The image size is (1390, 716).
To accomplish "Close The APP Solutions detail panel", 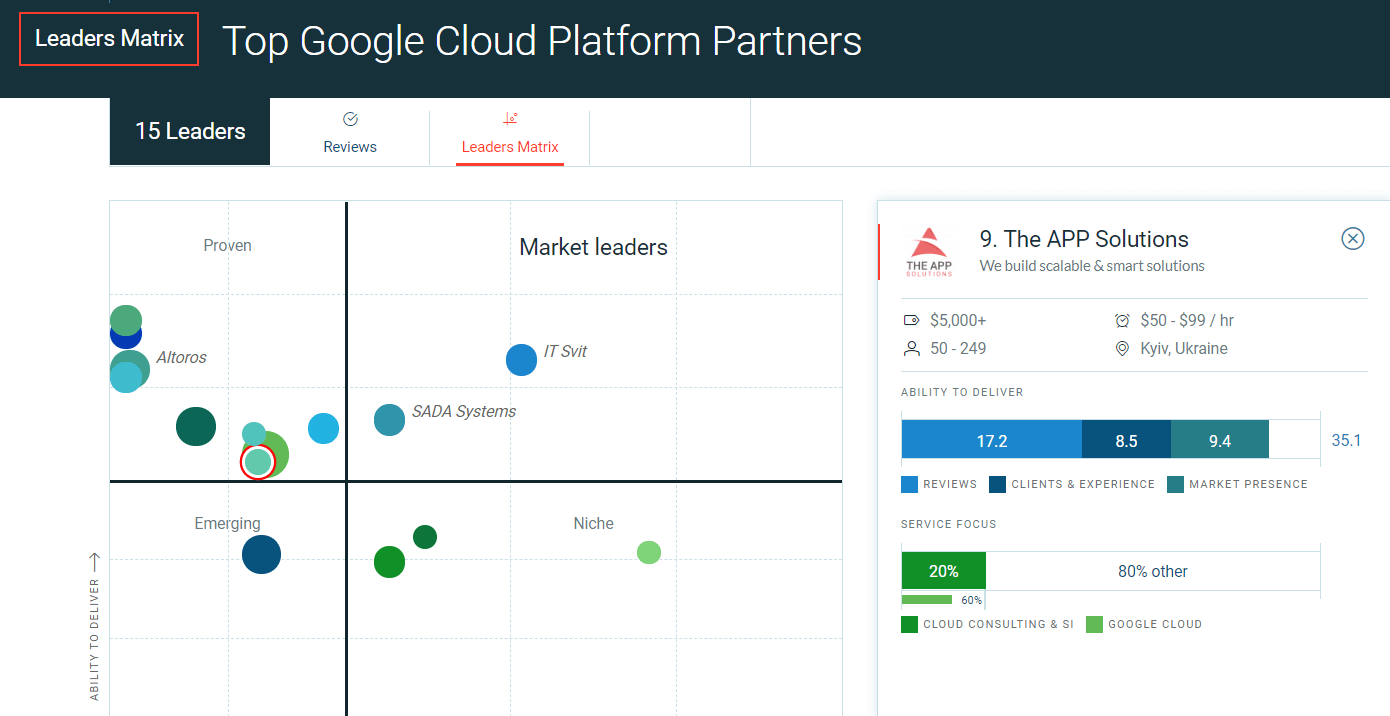I will tap(1352, 238).
